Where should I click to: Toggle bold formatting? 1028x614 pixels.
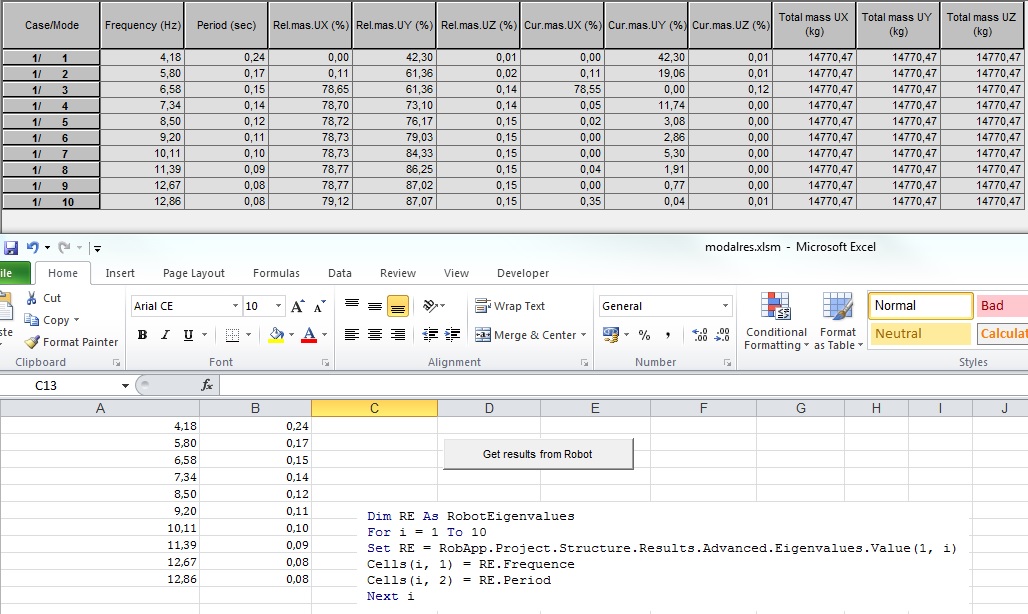click(141, 334)
